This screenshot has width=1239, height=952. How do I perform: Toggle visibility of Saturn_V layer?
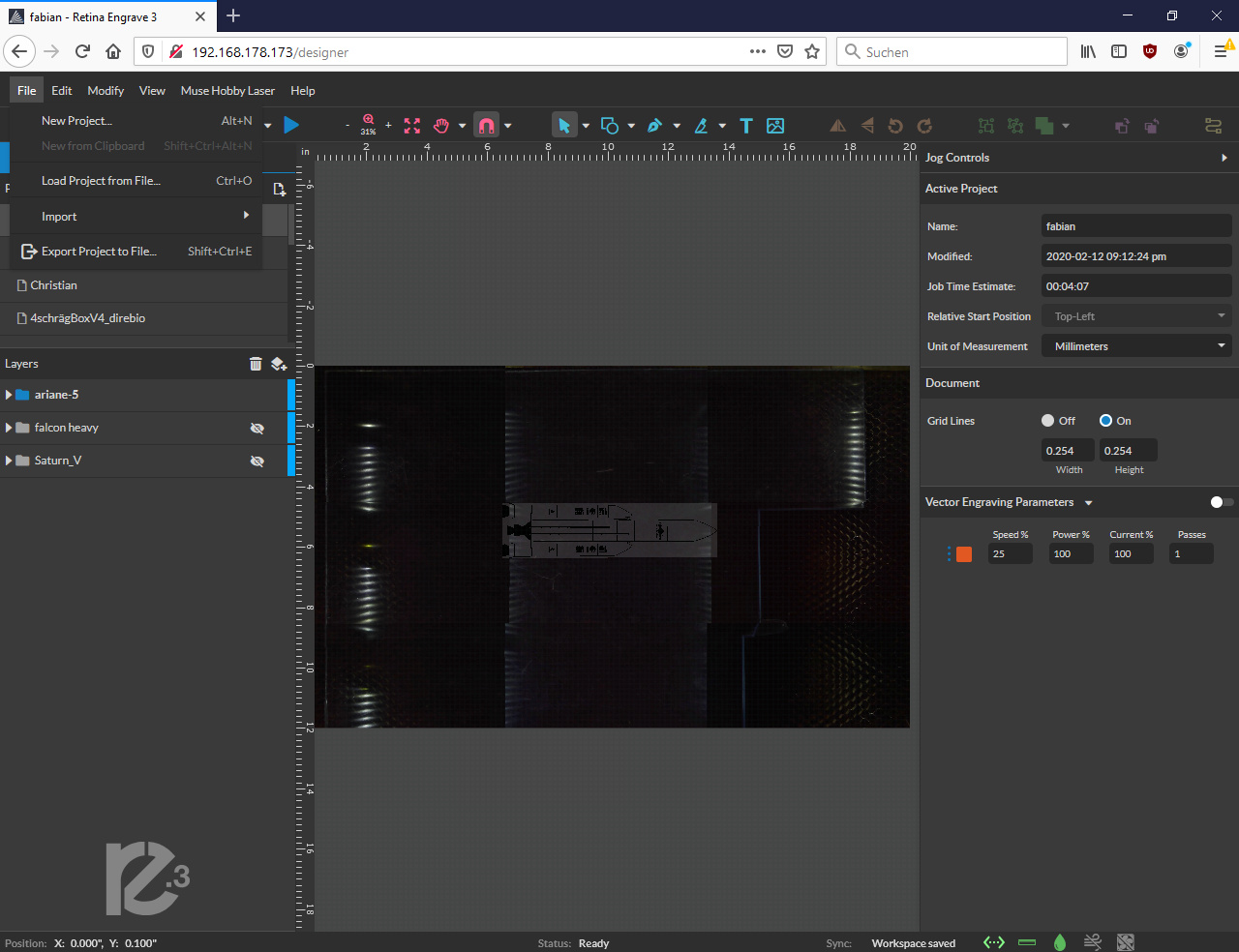coord(257,461)
